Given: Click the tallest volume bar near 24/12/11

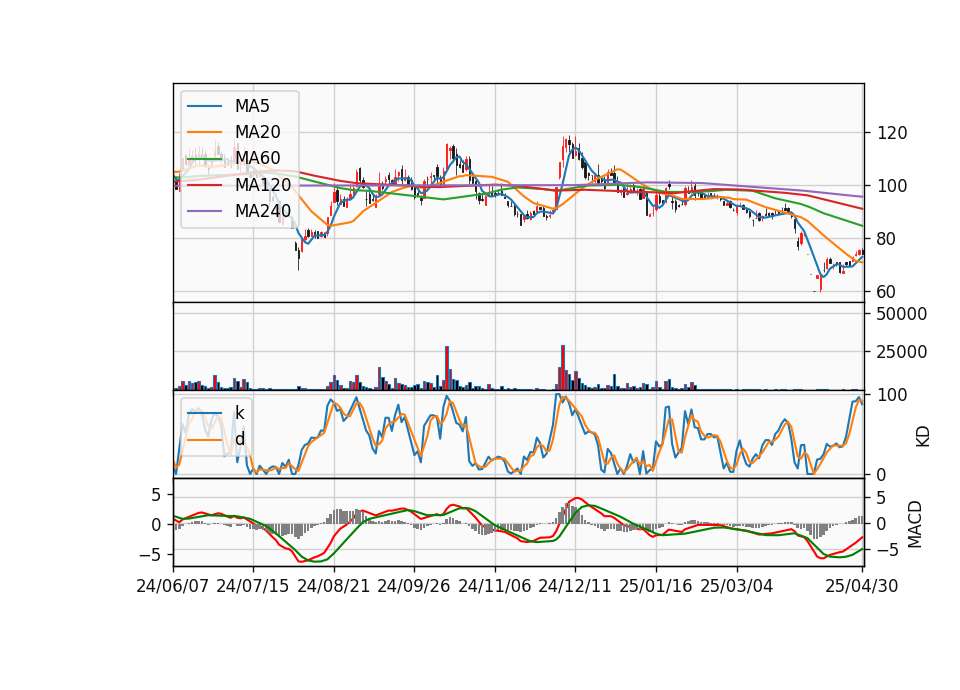Looking at the screenshot, I should pyautogui.click(x=563, y=367).
